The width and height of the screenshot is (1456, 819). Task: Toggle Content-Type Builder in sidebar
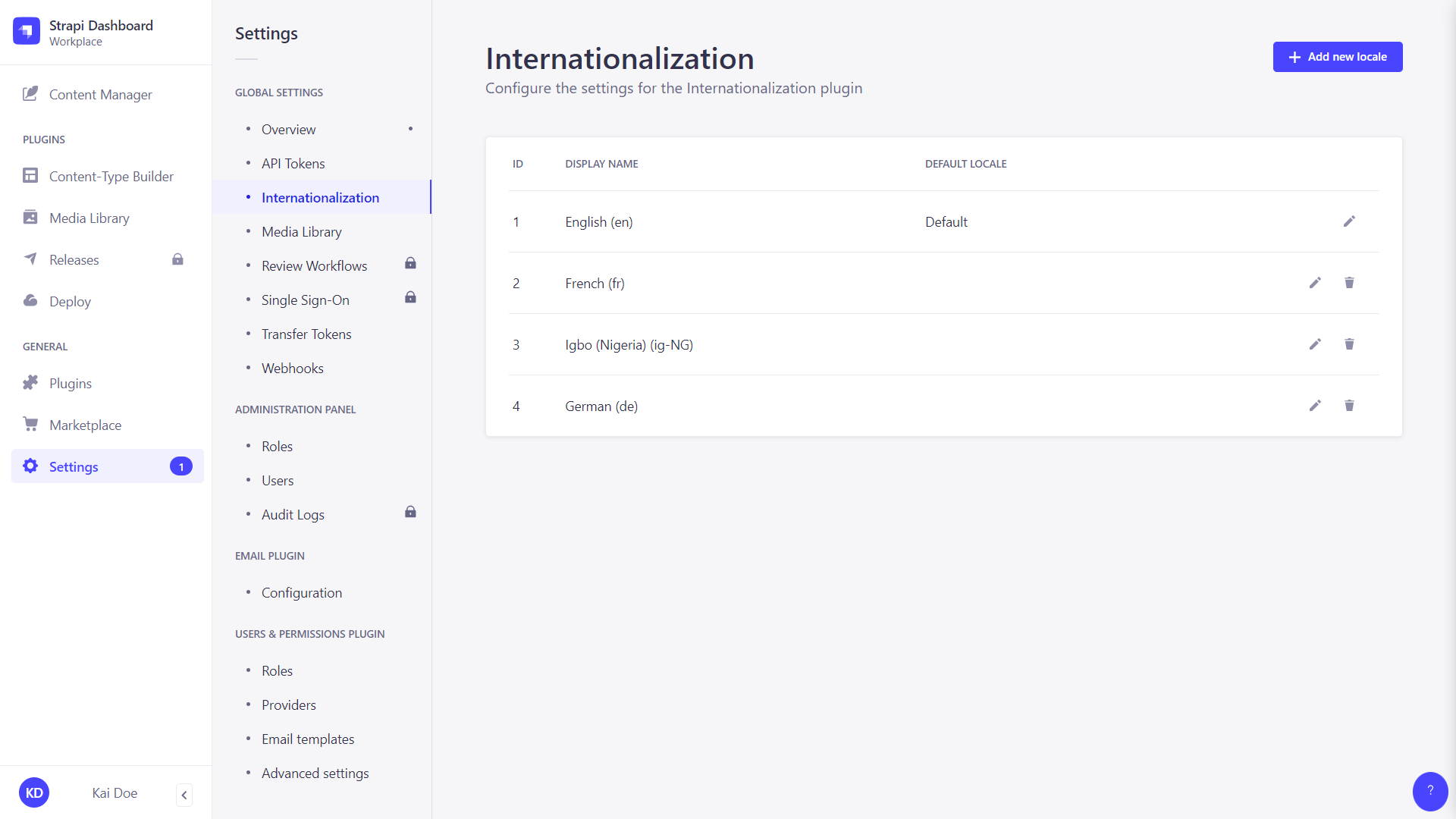point(111,176)
